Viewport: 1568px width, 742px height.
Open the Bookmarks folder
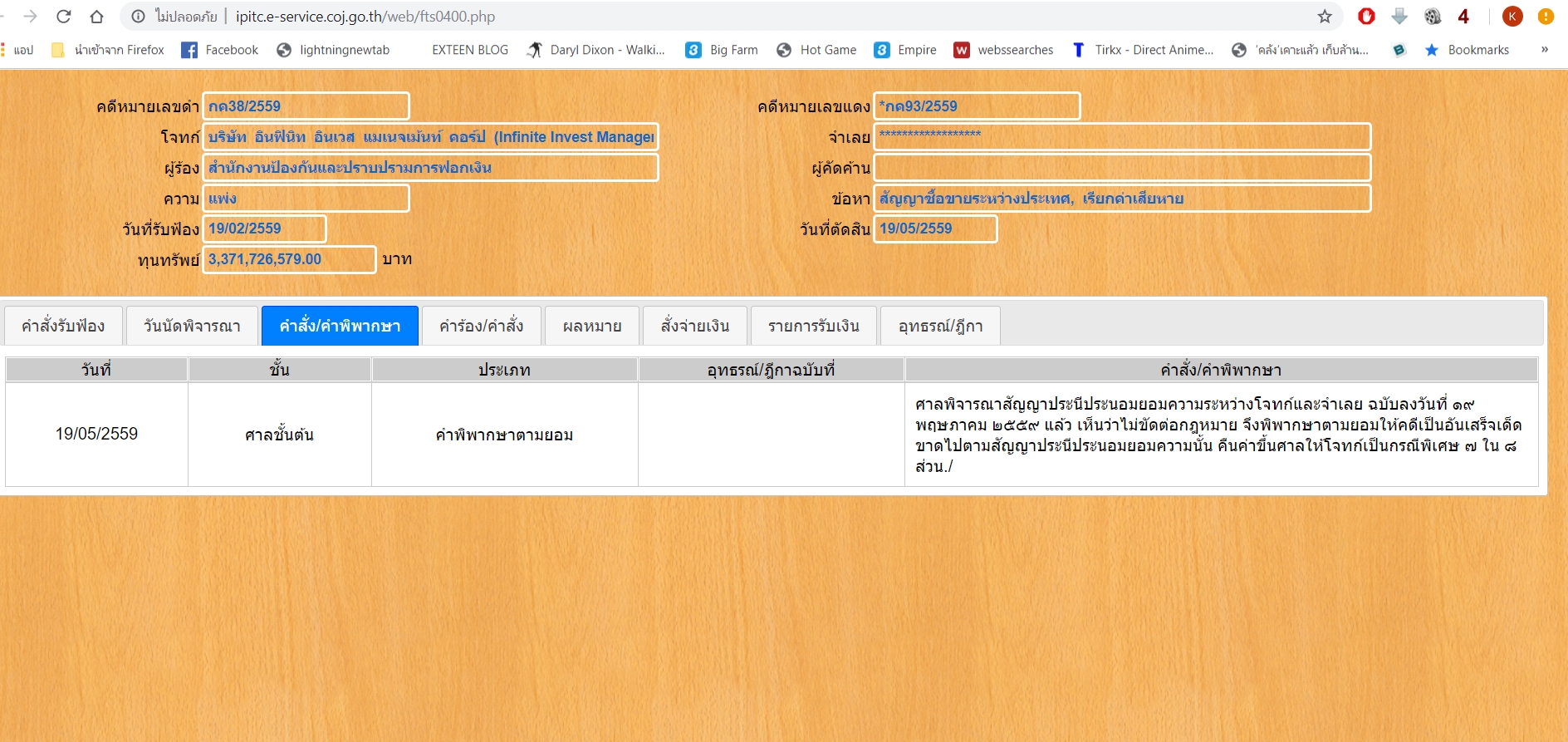[1467, 50]
